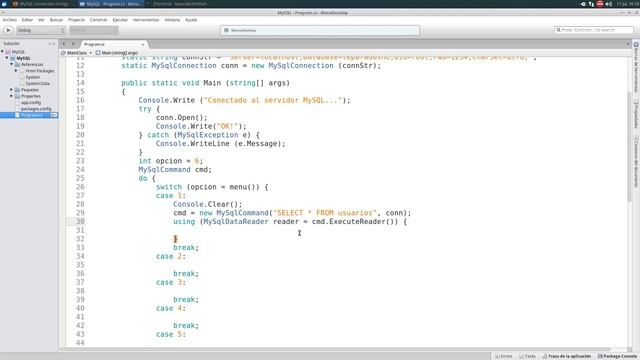Viewport: 640px width, 360px height.
Task: Switch to the MySQL browser window in taskbar
Action: pos(43,4)
